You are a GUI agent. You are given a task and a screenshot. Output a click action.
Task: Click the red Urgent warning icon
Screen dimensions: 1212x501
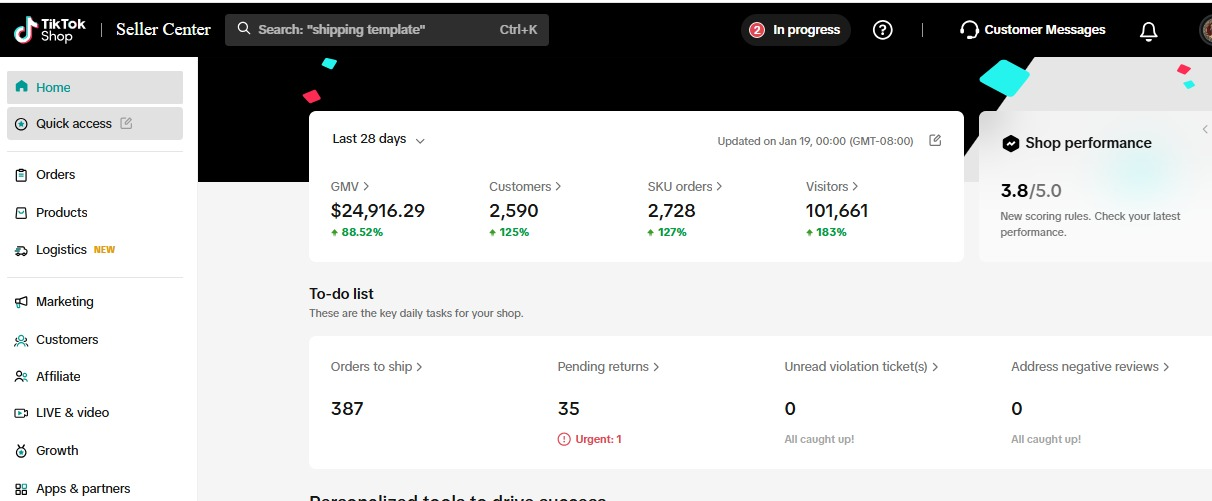click(564, 439)
